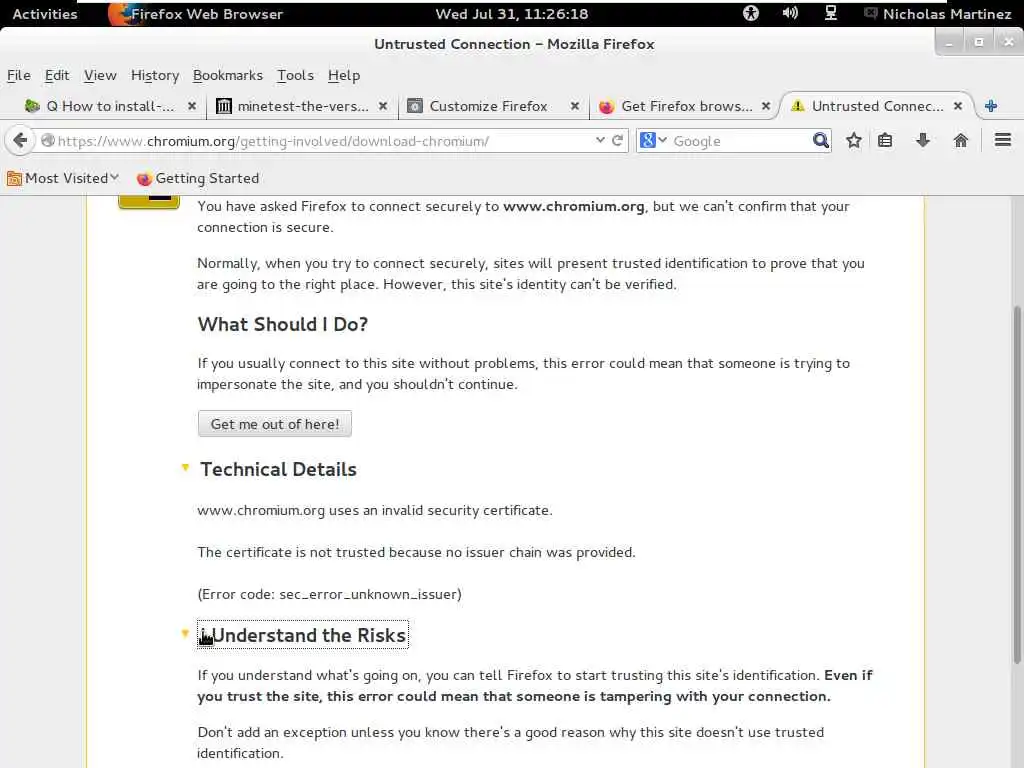Open the Help menu
Screen dimensions: 1024x768
click(344, 75)
